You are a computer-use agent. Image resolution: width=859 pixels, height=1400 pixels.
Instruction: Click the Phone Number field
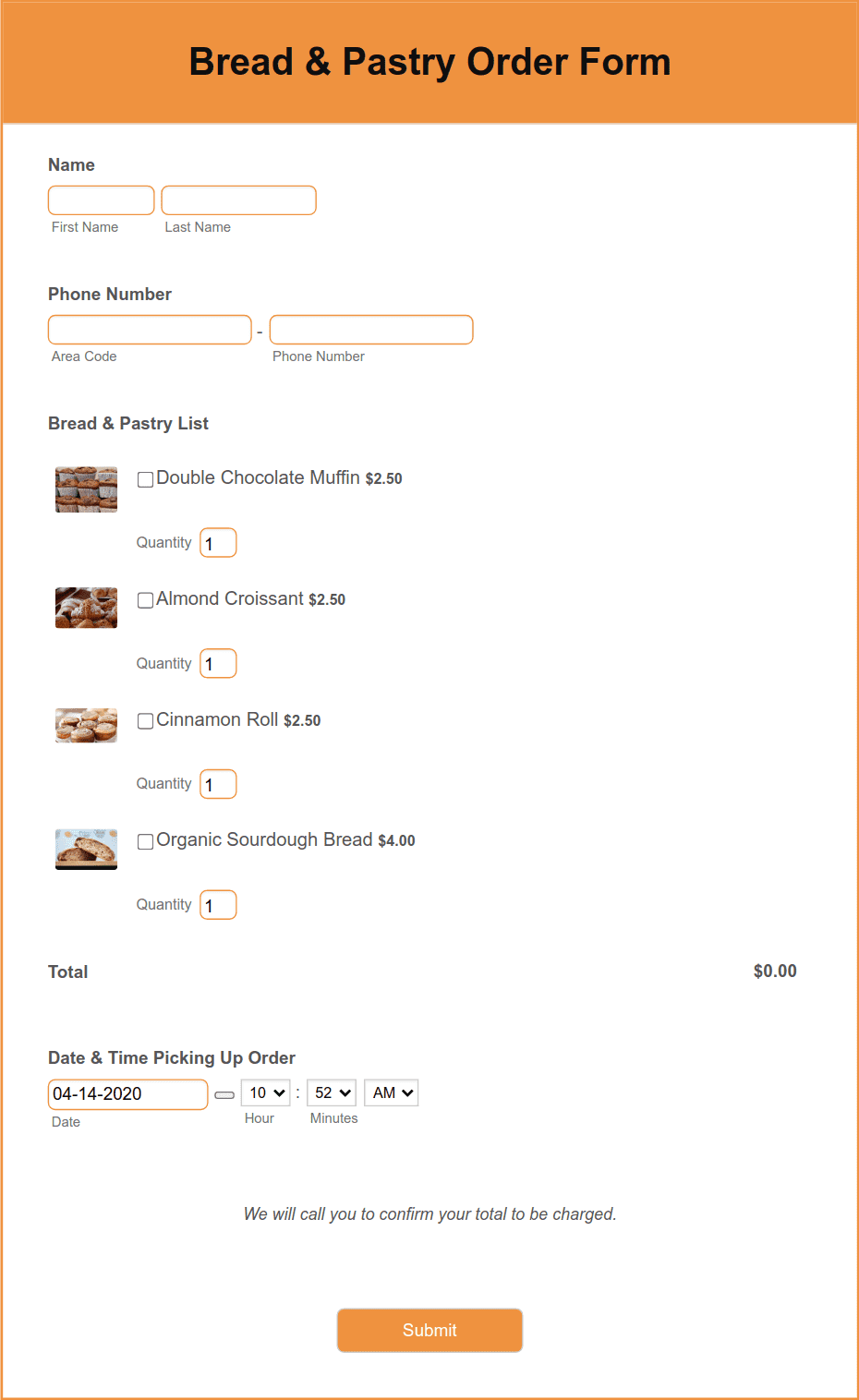[371, 329]
